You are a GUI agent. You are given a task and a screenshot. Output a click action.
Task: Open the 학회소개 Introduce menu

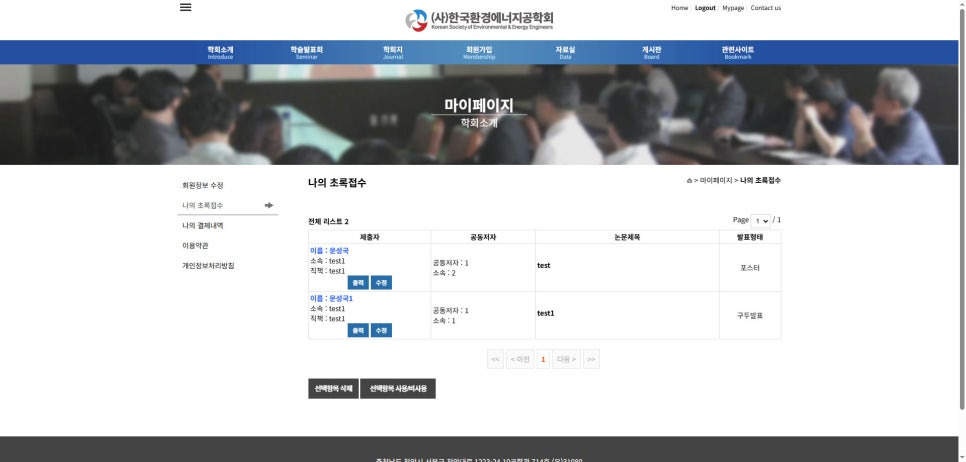tap(221, 52)
